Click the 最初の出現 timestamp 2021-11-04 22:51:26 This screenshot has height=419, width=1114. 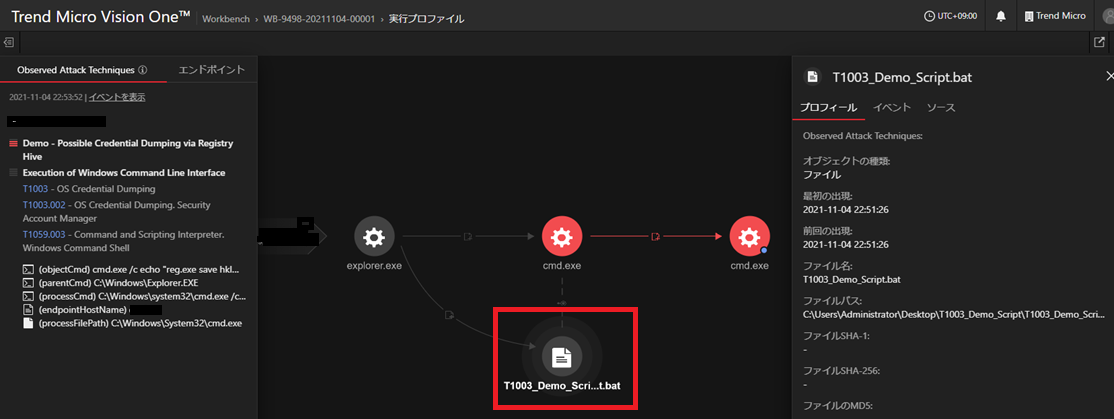point(845,210)
